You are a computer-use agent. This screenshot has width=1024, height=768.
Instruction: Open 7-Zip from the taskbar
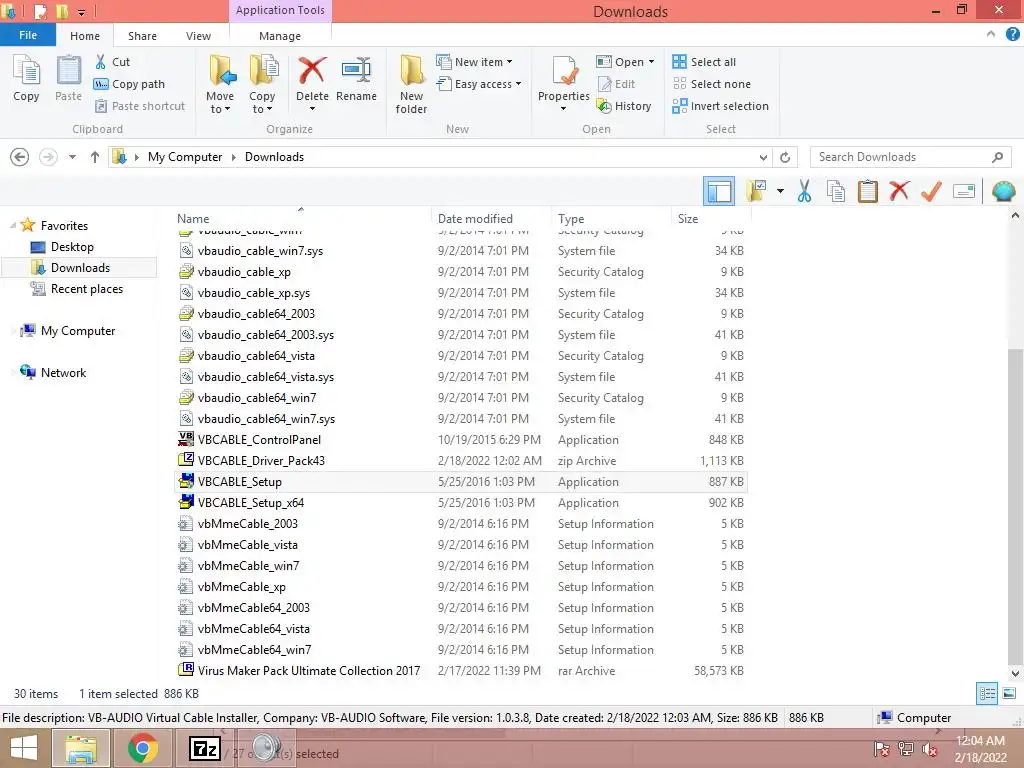(204, 748)
